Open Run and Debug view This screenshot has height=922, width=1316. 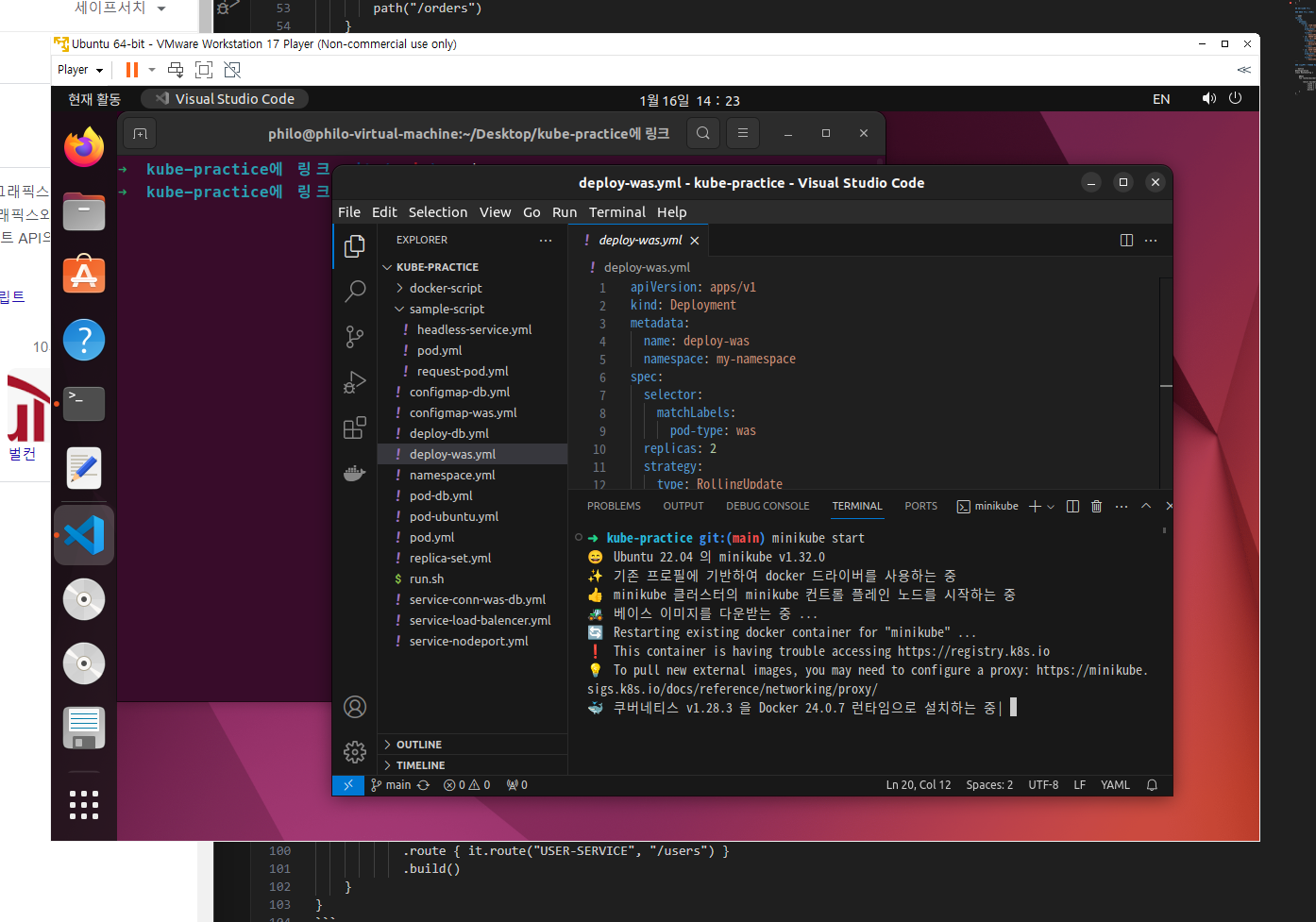click(x=355, y=382)
